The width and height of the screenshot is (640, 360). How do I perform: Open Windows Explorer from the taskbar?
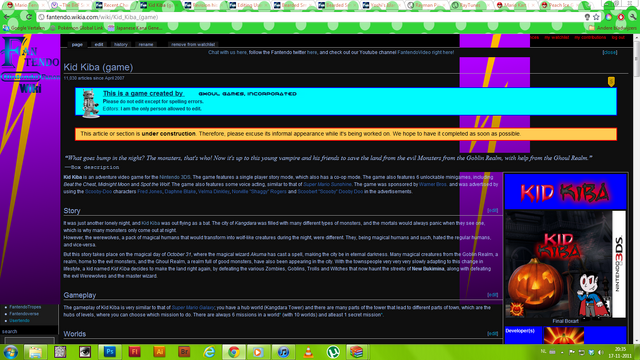(36, 352)
